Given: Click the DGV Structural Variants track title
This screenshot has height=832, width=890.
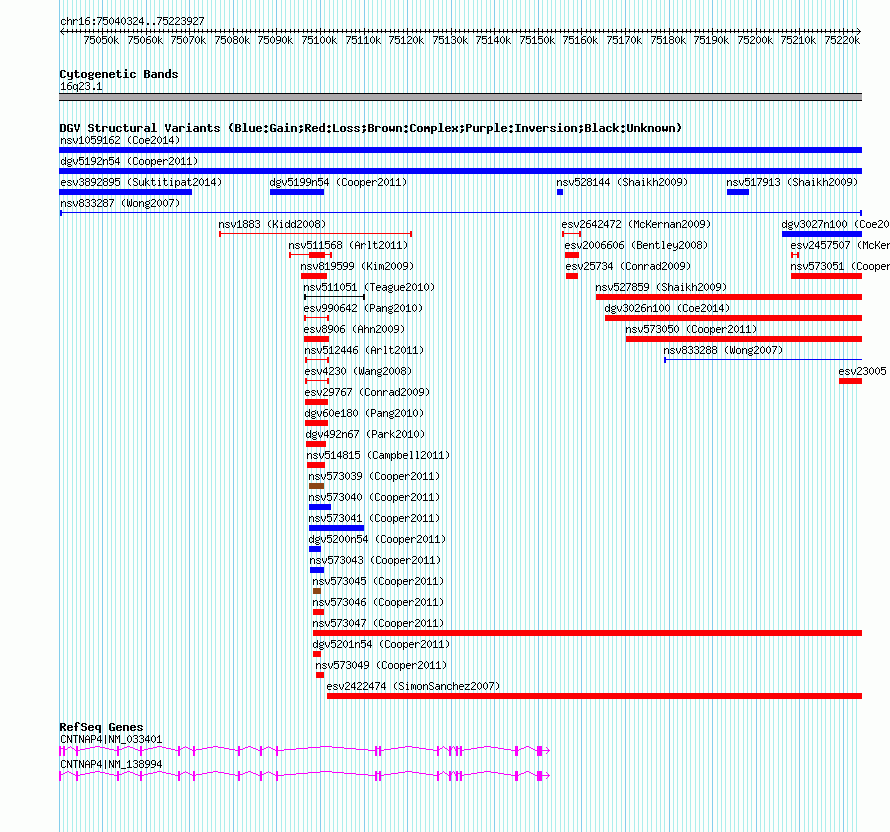Looking at the screenshot, I should pyautogui.click(x=371, y=128).
